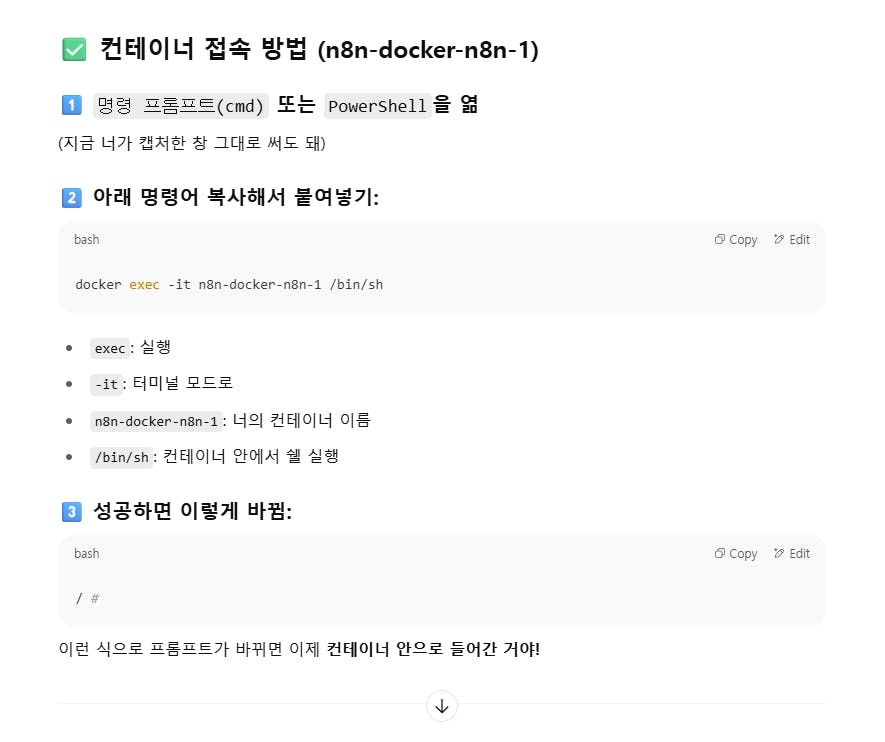885x742 pixels.
Task: Click the green checkmark emoji in the title
Action: (74, 49)
